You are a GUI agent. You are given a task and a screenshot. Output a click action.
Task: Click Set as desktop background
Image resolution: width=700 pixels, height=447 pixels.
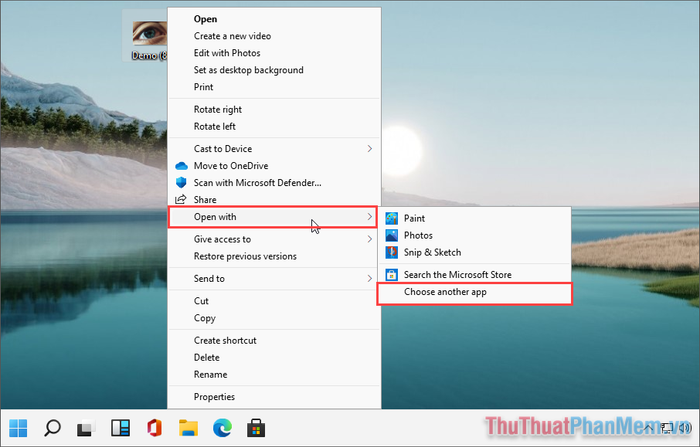coord(248,70)
